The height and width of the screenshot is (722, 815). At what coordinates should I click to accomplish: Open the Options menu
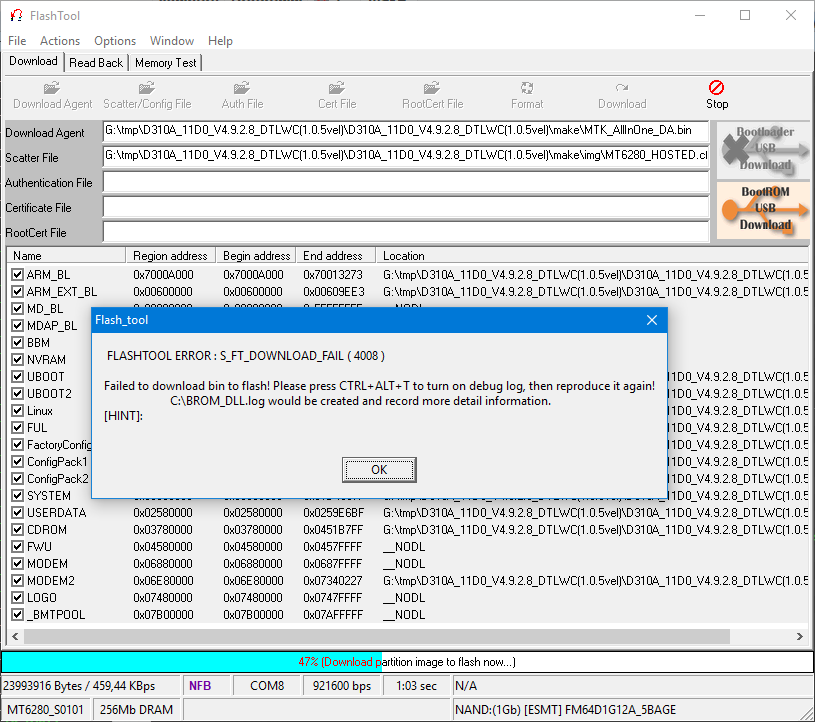115,41
